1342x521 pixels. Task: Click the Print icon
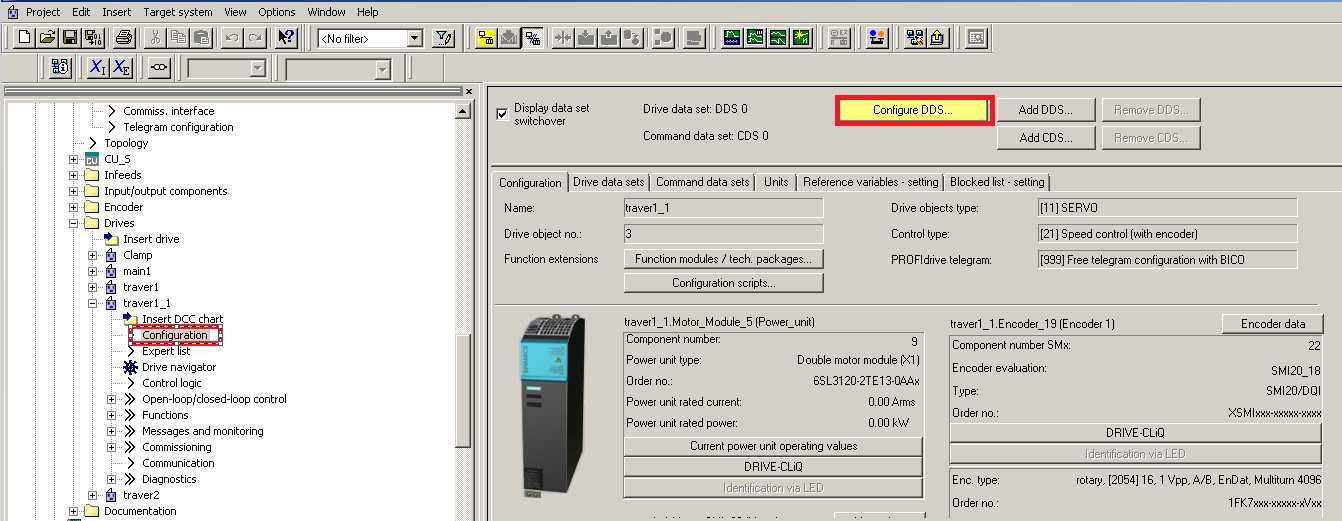(124, 38)
